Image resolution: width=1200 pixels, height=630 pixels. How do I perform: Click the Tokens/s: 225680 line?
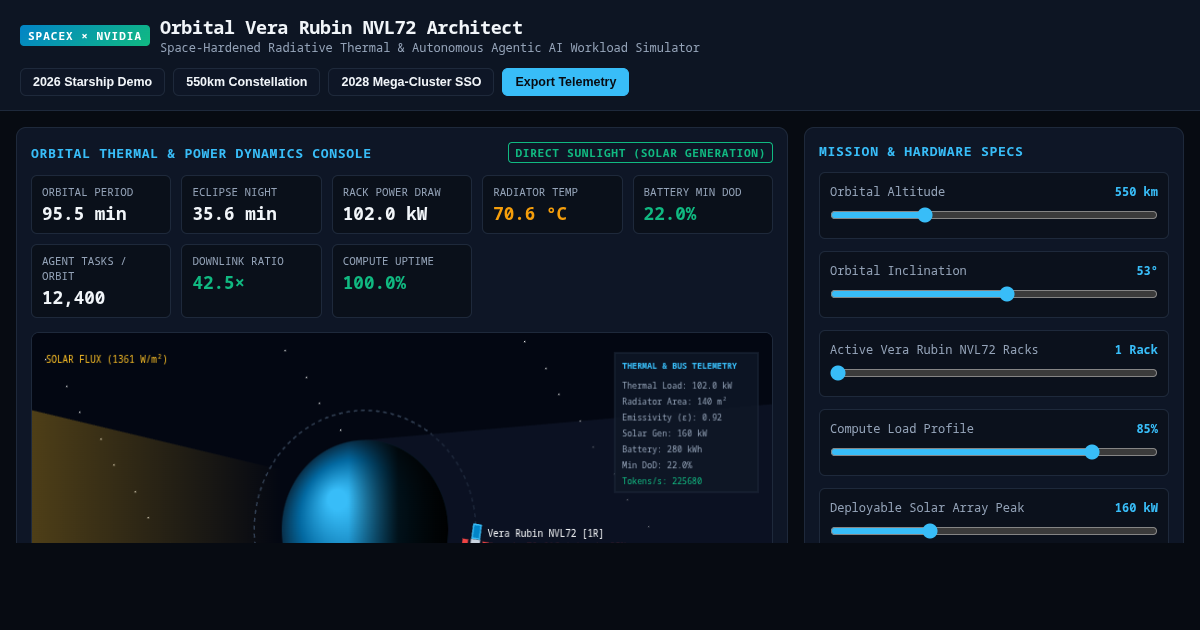662,482
